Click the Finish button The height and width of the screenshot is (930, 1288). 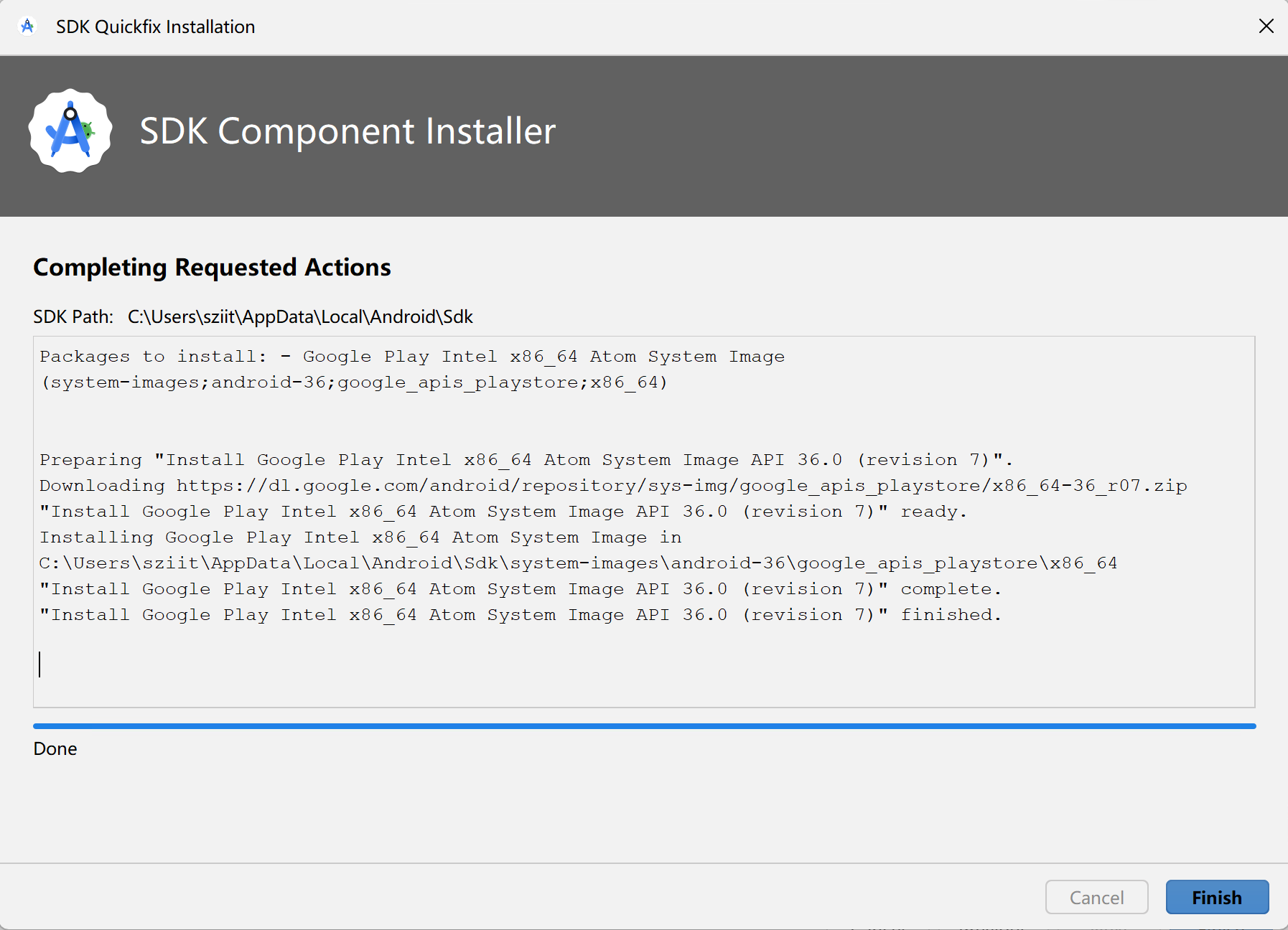[1217, 897]
